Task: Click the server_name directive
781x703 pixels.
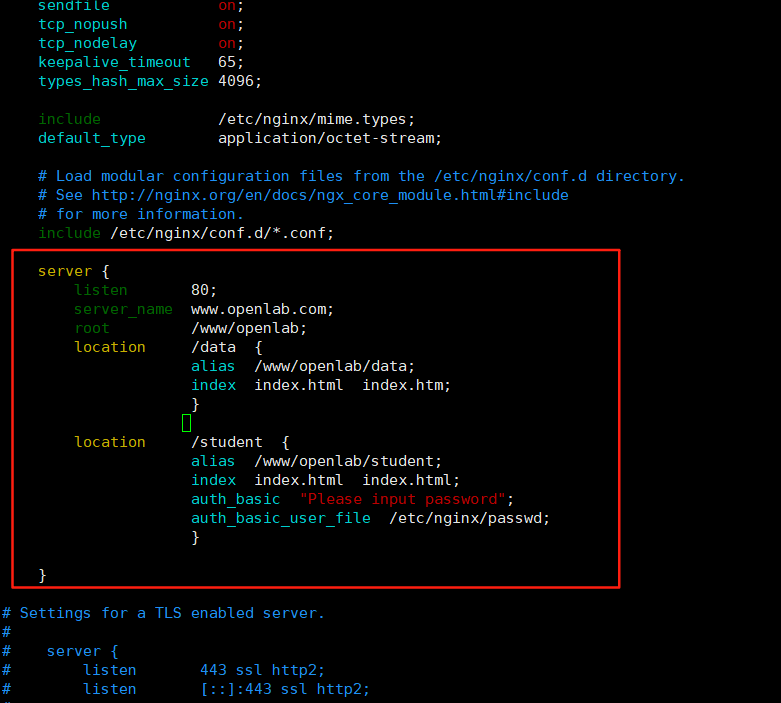Action: point(123,309)
